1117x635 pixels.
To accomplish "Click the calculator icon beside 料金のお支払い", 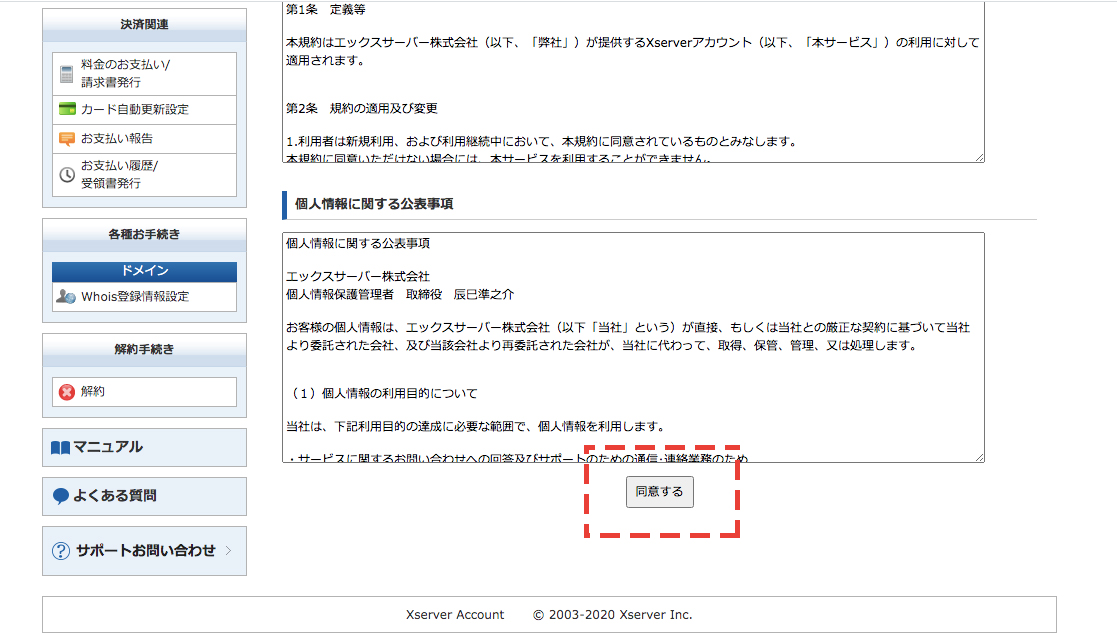I will [67, 74].
